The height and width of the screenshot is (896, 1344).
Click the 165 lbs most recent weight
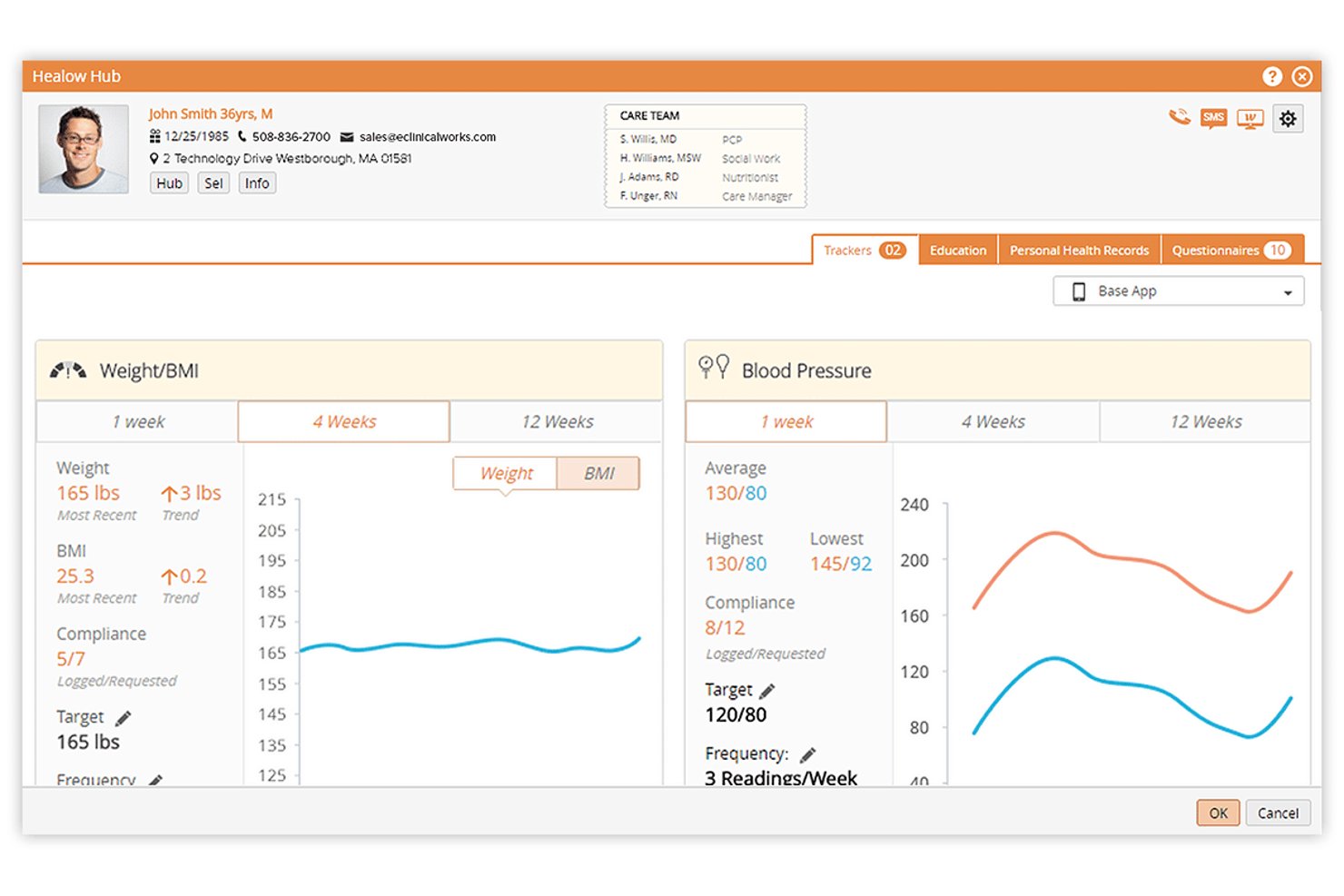click(x=88, y=493)
